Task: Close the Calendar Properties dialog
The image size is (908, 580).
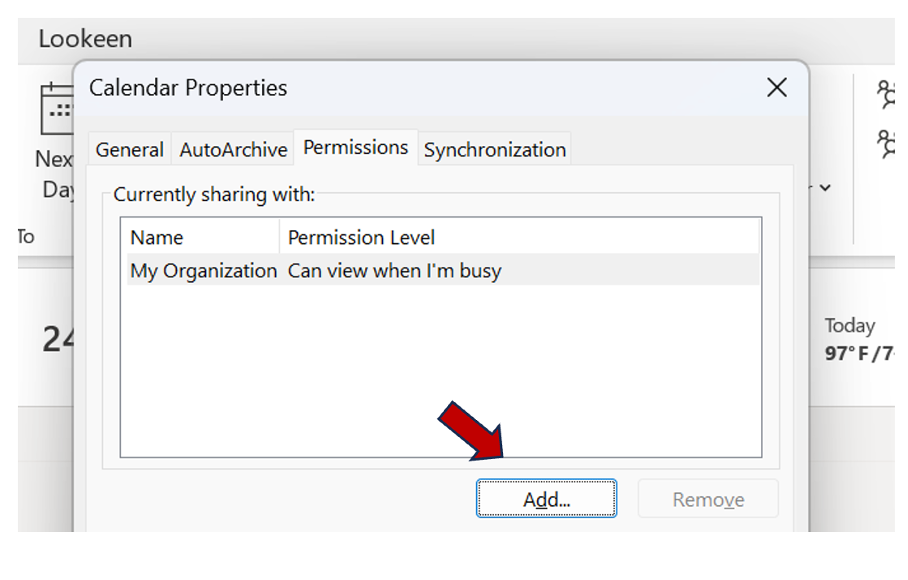Action: click(777, 88)
